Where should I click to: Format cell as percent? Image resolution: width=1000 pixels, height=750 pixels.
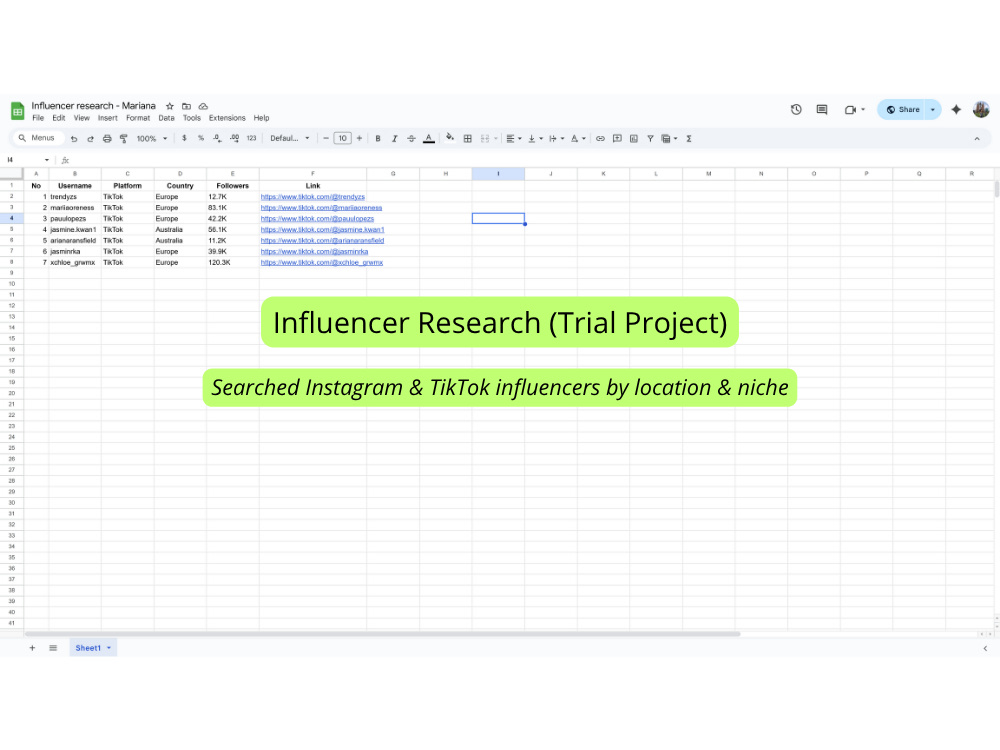click(x=201, y=138)
